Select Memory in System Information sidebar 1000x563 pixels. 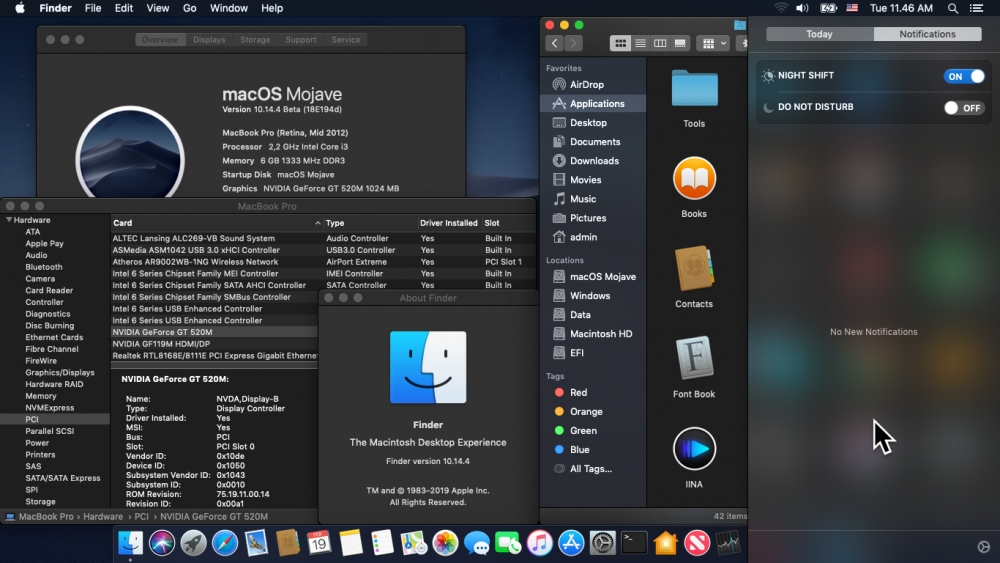pyautogui.click(x=41, y=396)
